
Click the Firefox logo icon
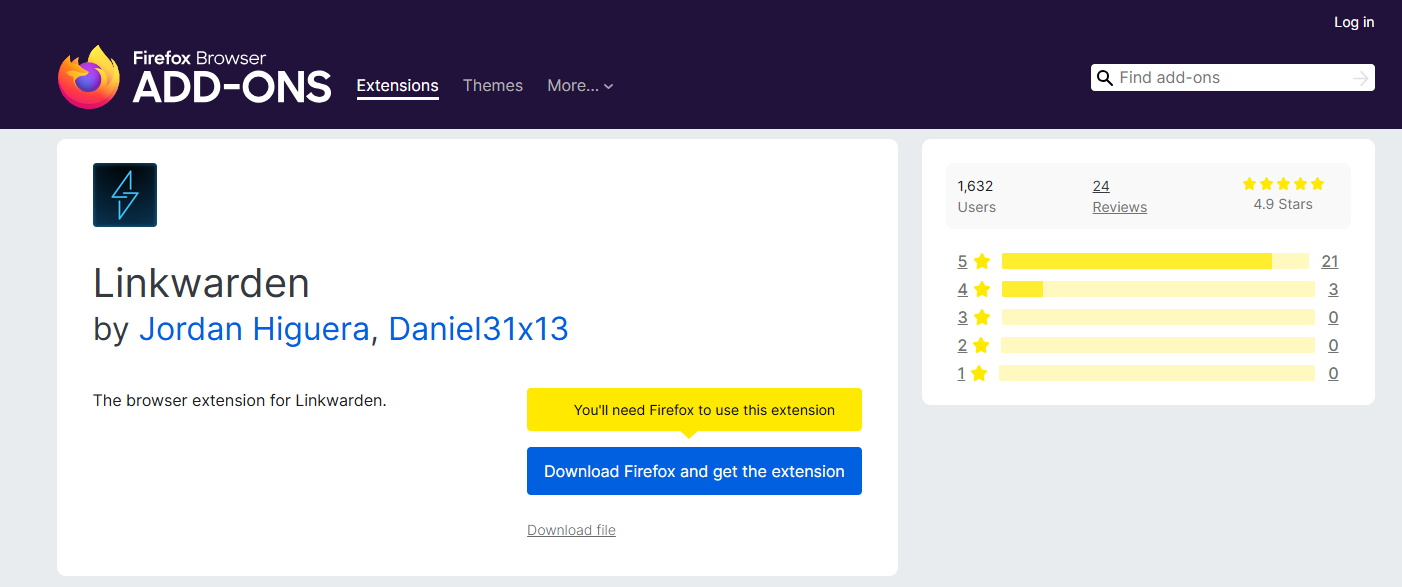coord(89,77)
